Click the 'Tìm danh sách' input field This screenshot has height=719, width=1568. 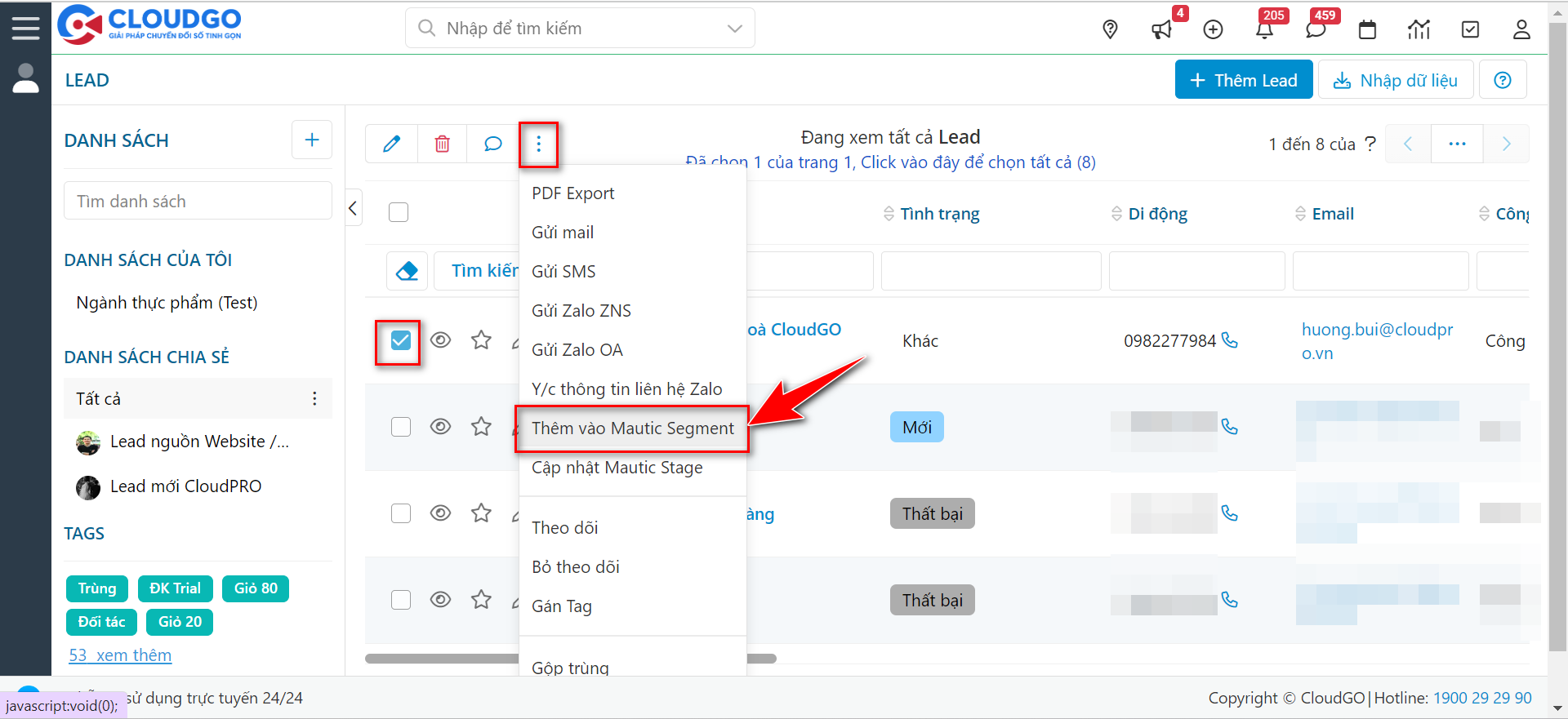198,201
